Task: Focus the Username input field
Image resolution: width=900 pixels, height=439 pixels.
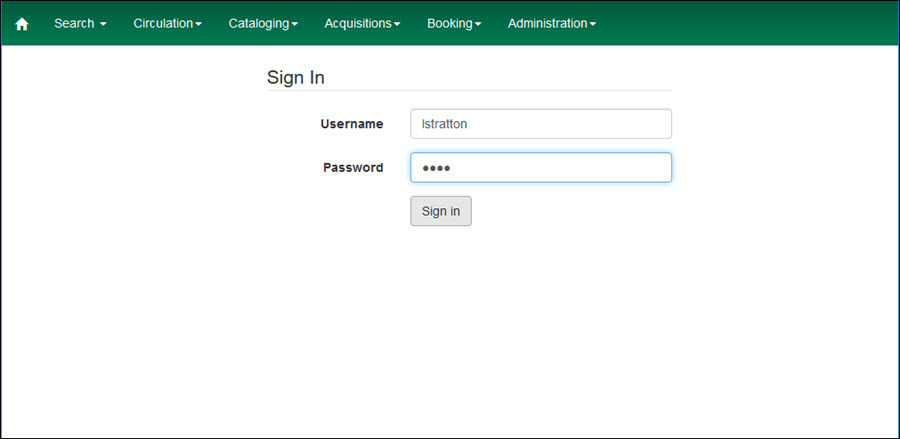Action: tap(541, 124)
